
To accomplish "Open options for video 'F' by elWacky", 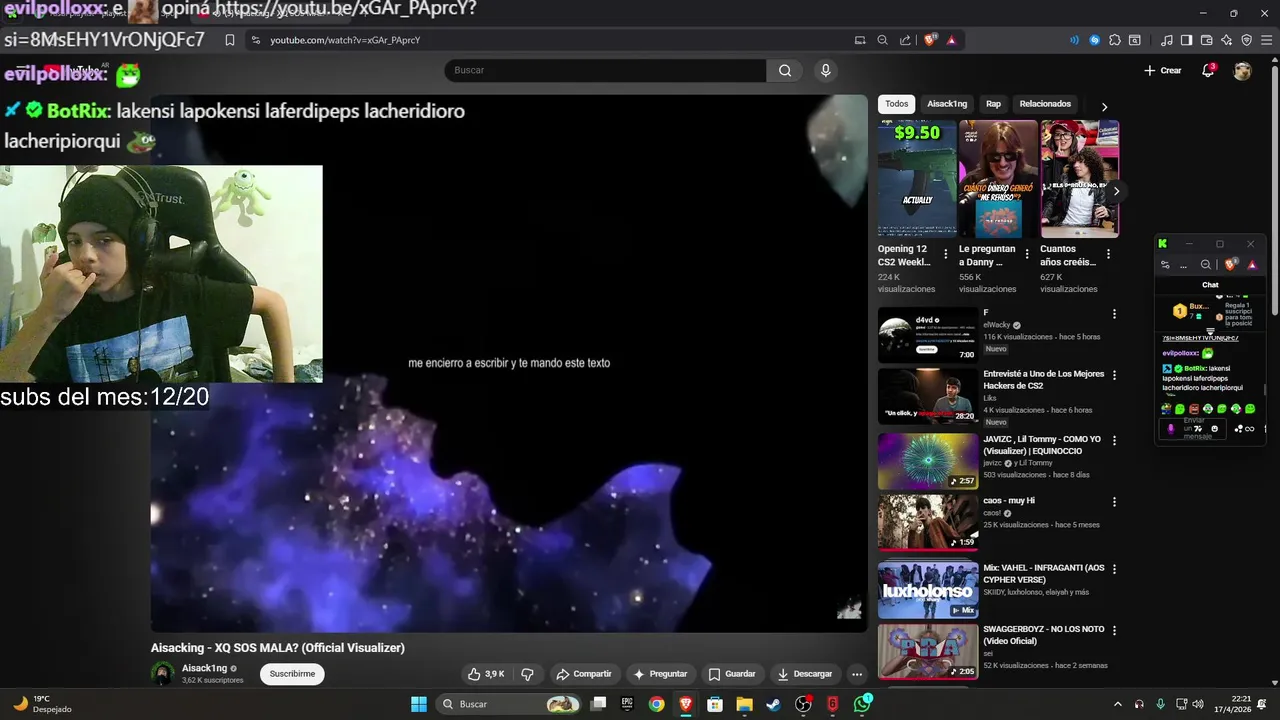I will (x=1114, y=314).
